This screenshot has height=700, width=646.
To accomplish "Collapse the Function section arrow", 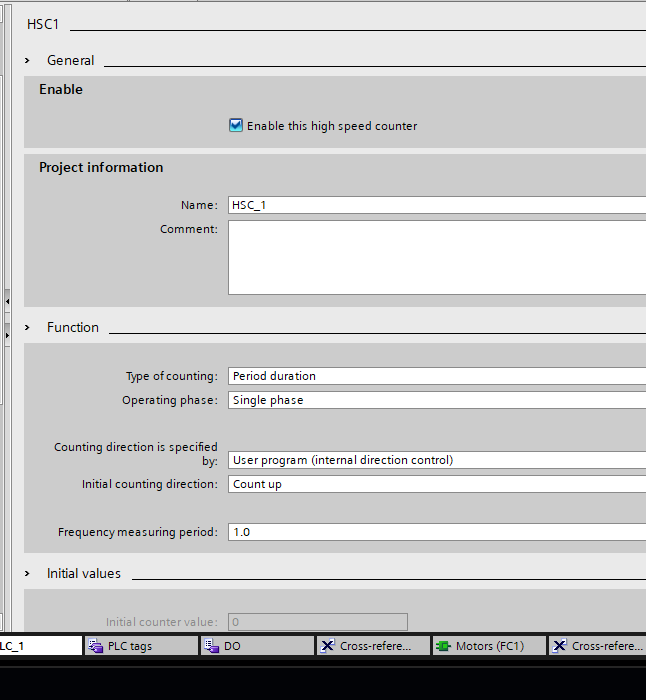I will (27, 327).
